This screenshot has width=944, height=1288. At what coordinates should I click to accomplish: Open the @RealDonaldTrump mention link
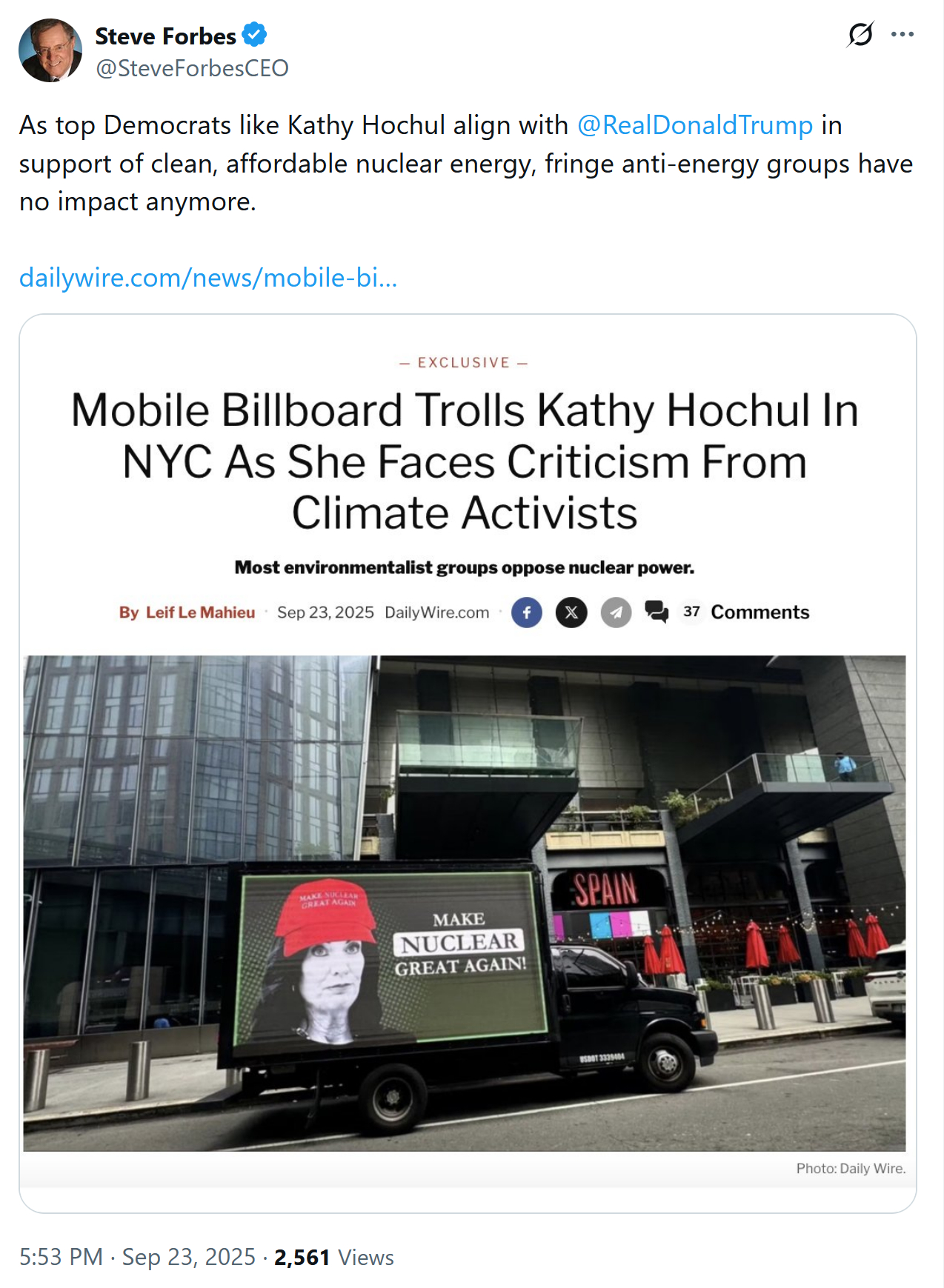click(695, 125)
